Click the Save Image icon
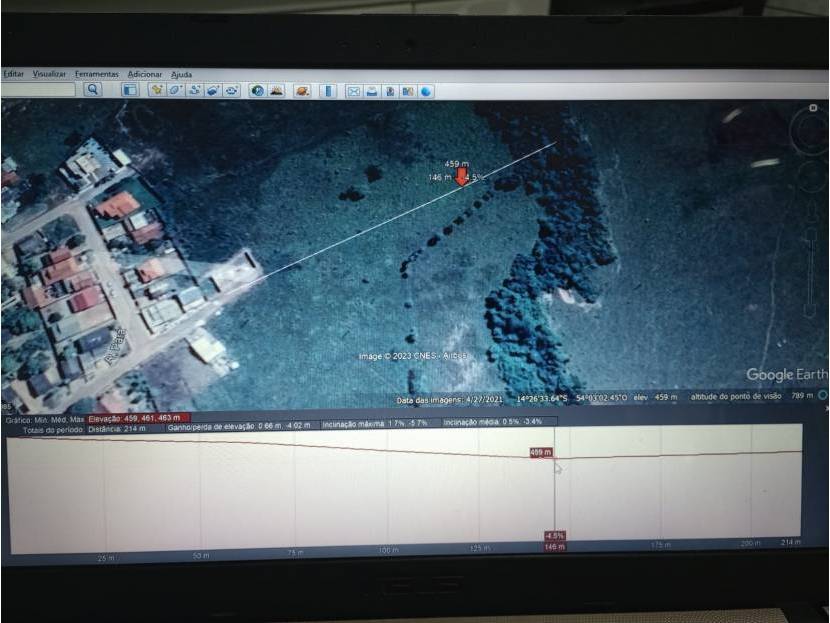Viewport: 830px width, 623px height. (390, 92)
